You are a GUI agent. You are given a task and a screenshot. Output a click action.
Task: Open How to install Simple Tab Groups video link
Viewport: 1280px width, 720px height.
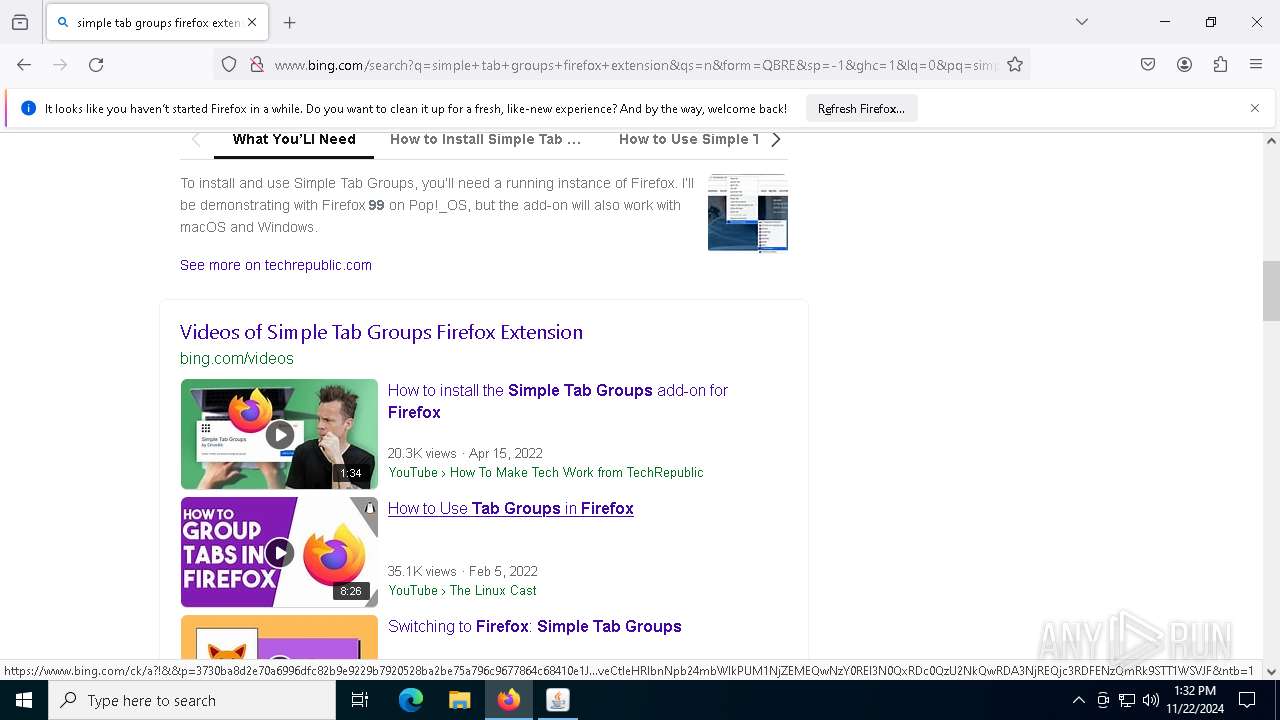(558, 401)
